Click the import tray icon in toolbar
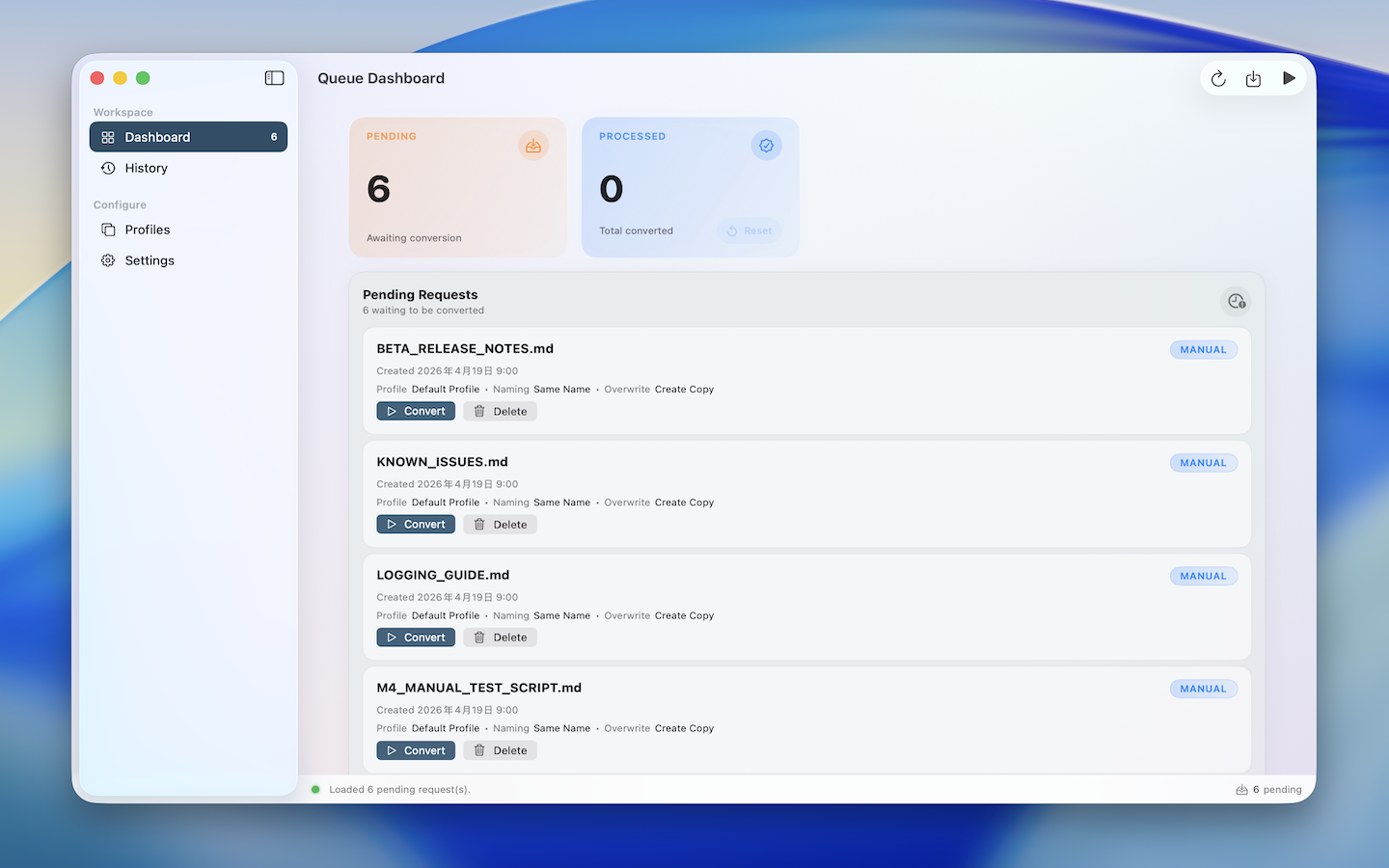 point(1253,78)
